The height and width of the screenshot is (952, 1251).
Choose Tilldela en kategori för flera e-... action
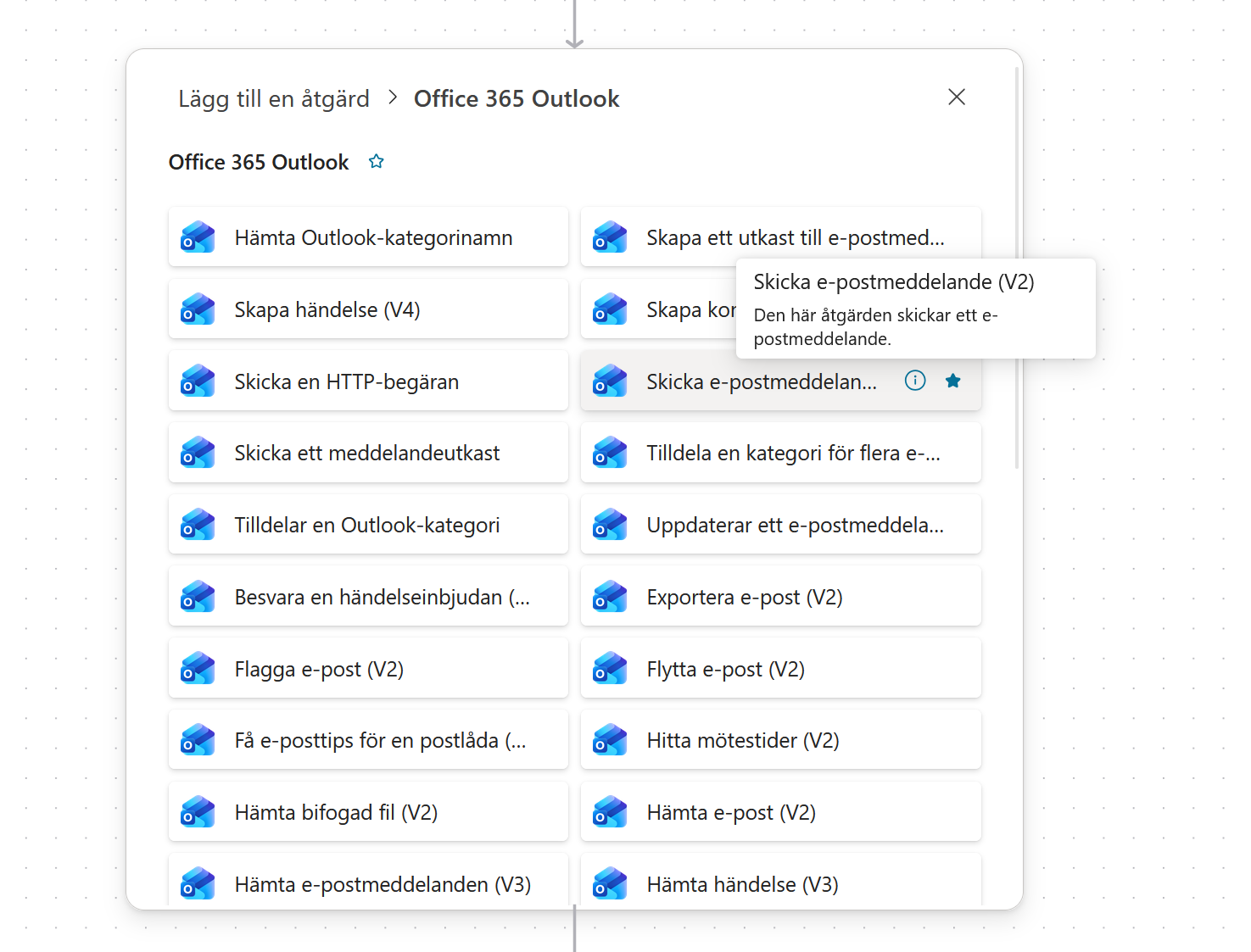click(780, 453)
